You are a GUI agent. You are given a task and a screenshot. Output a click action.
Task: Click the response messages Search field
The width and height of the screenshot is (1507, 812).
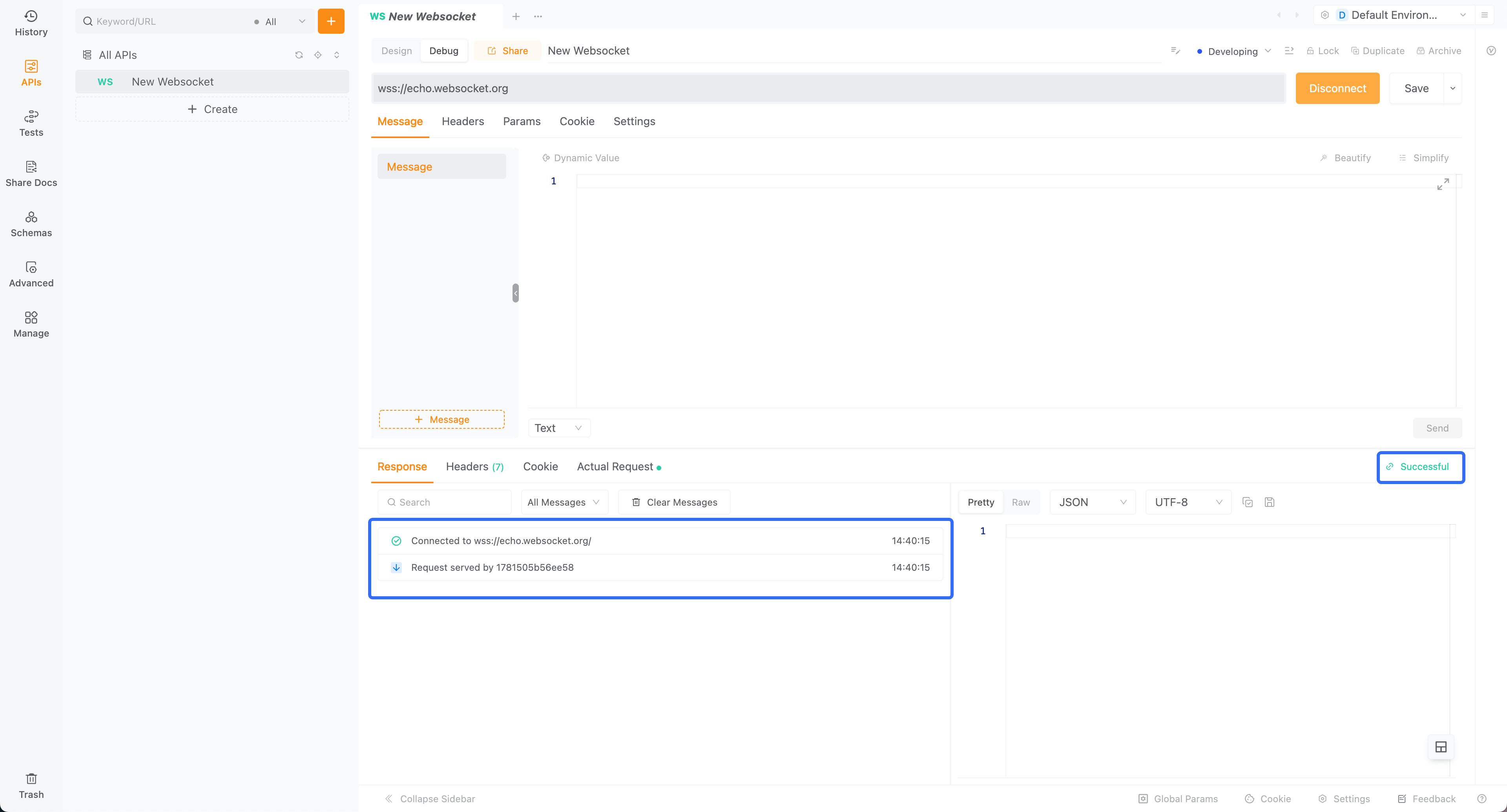(444, 502)
